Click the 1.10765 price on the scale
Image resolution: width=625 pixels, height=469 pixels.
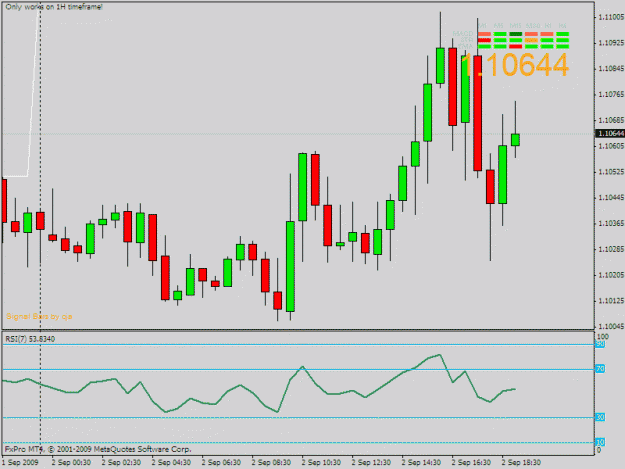[x=611, y=94]
